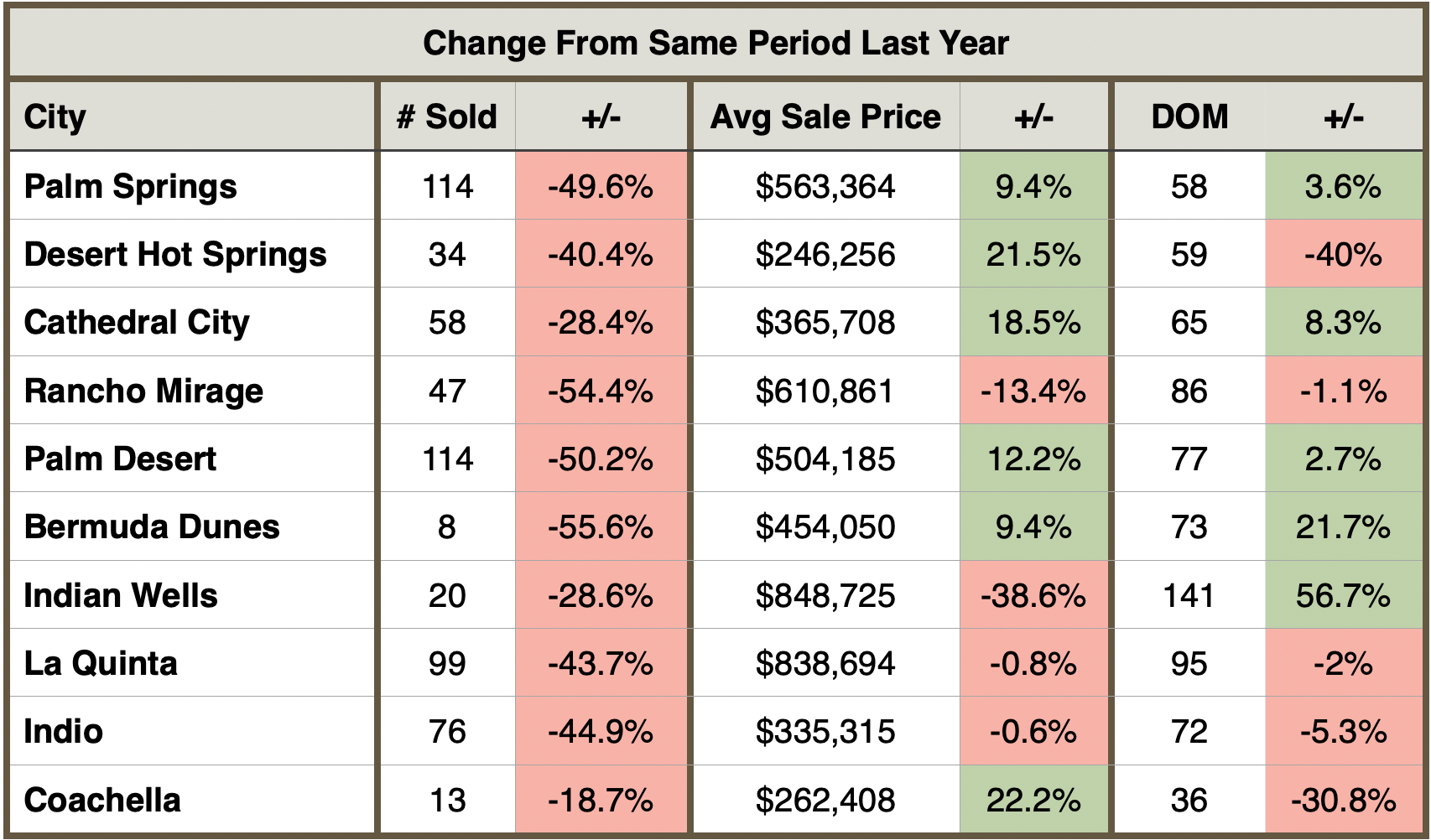1431x840 pixels.
Task: Select the red -38.6% price change cell
Action: 1033,596
